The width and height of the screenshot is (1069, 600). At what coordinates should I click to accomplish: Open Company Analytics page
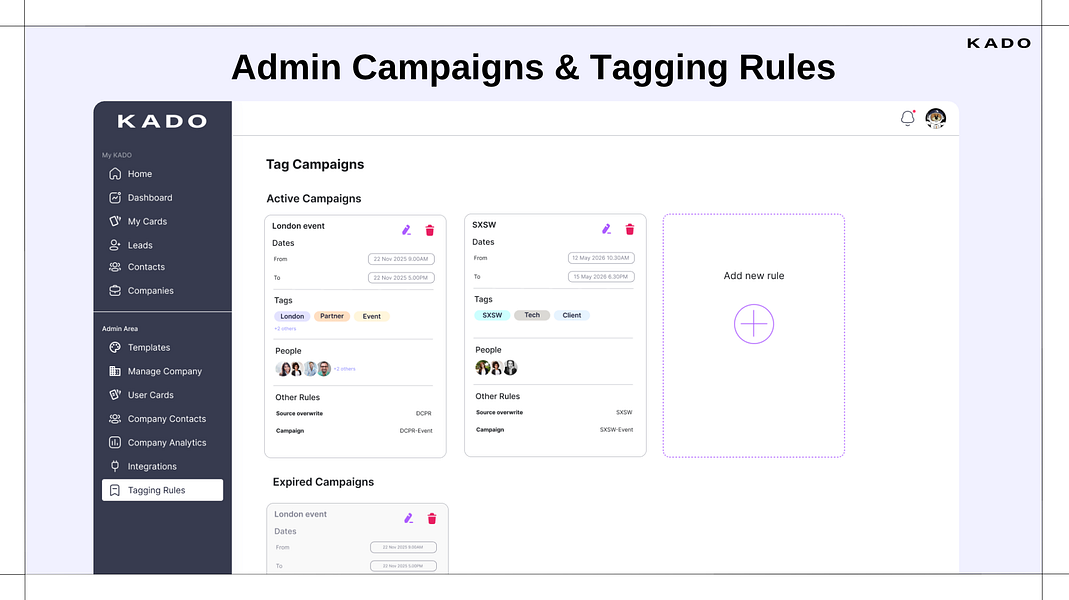[x=167, y=442]
